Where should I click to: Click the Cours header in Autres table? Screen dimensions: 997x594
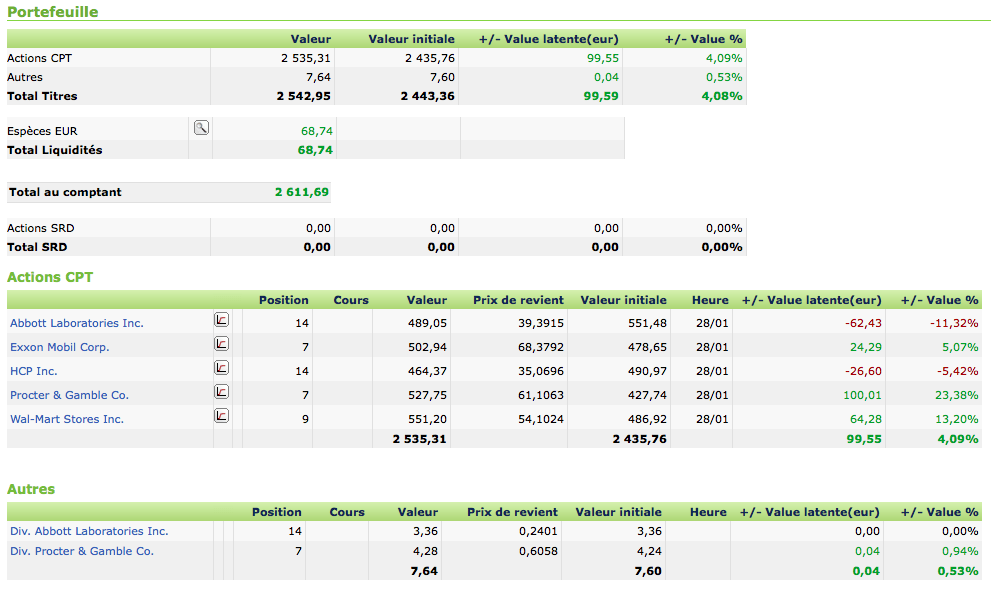(x=347, y=512)
